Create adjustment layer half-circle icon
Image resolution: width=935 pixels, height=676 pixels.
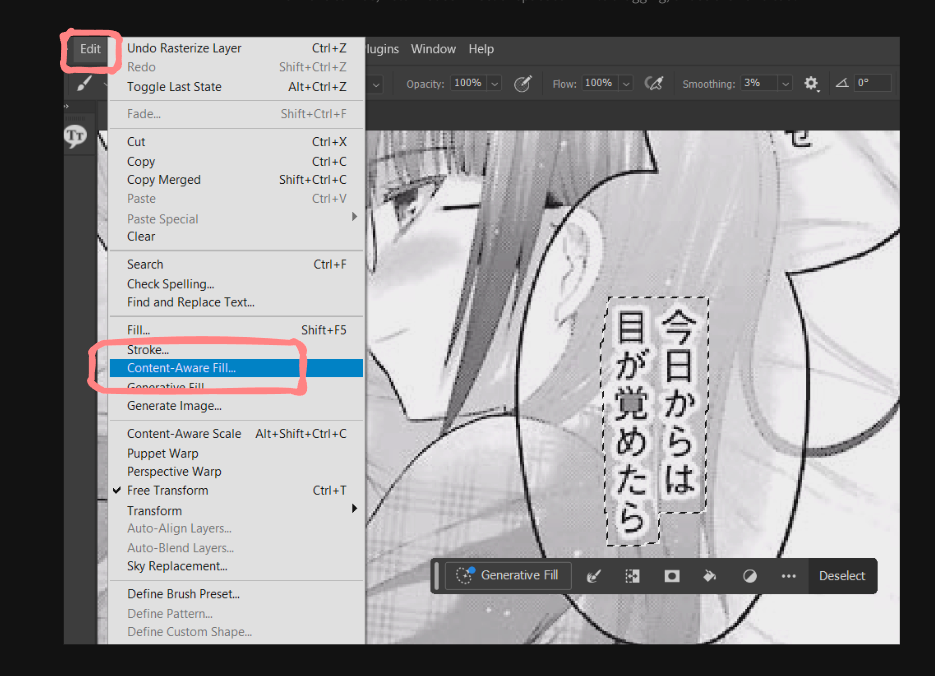click(750, 576)
